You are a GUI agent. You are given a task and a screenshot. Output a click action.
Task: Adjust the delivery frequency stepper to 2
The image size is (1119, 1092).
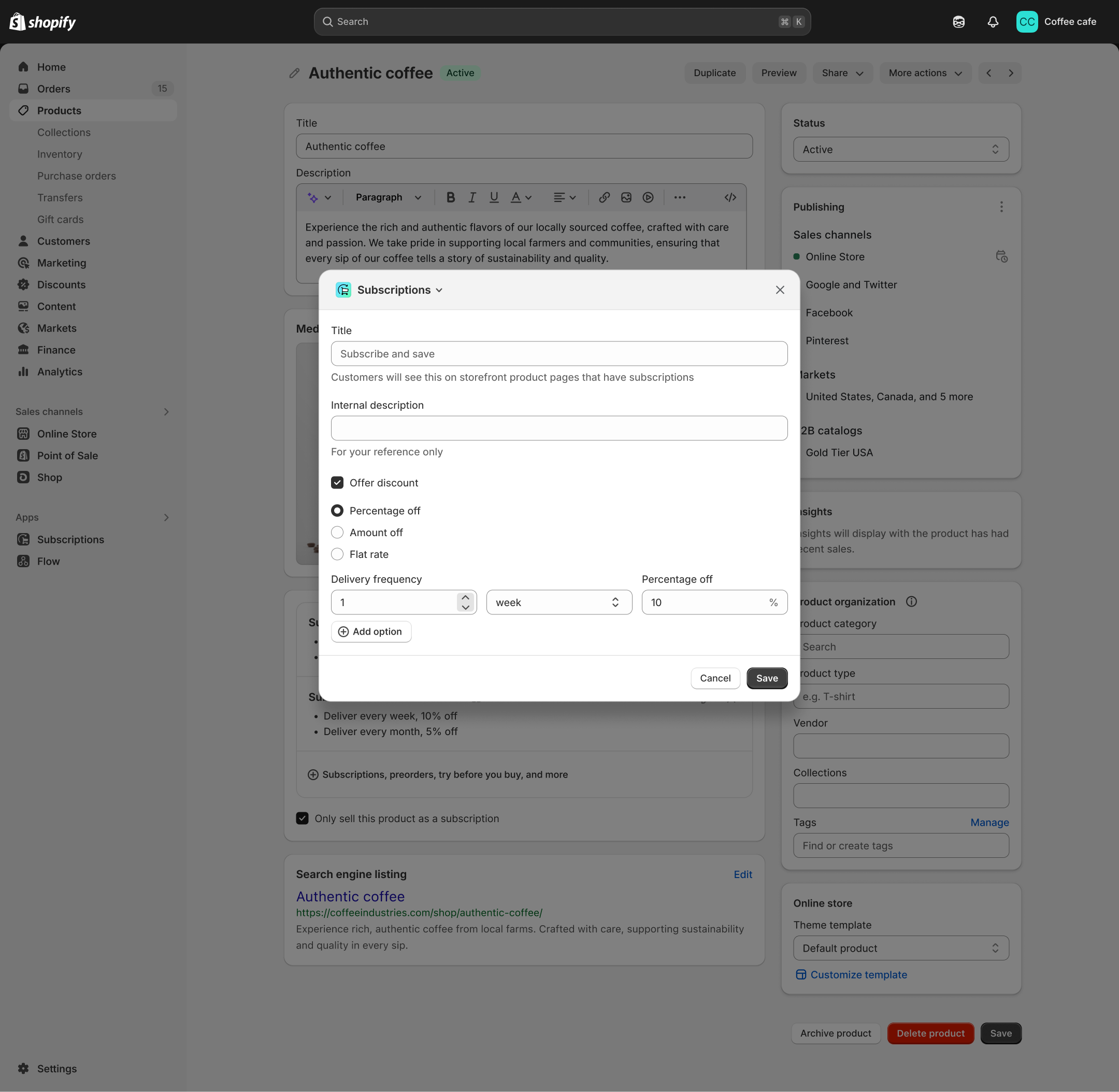465,596
